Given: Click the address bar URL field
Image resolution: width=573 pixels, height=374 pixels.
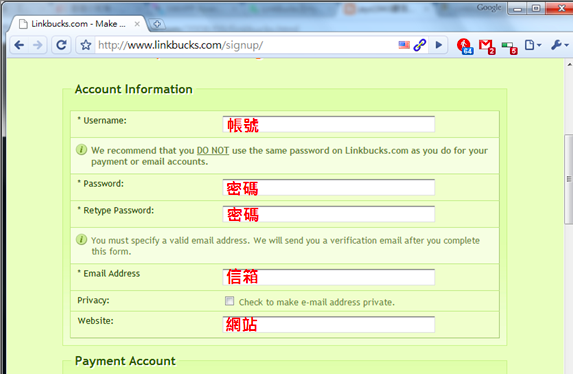Looking at the screenshot, I should (x=245, y=45).
